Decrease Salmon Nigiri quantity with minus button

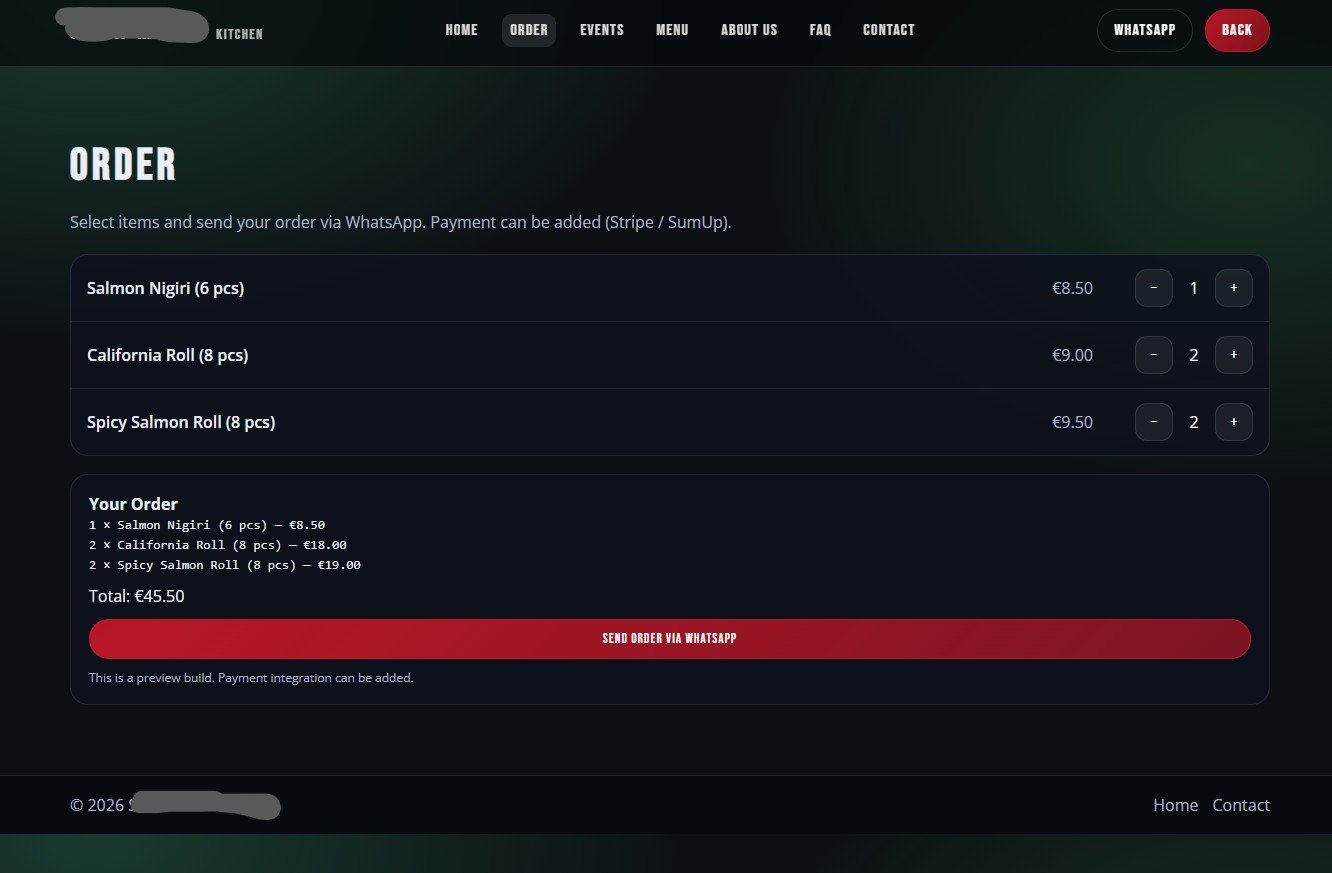(x=1153, y=287)
